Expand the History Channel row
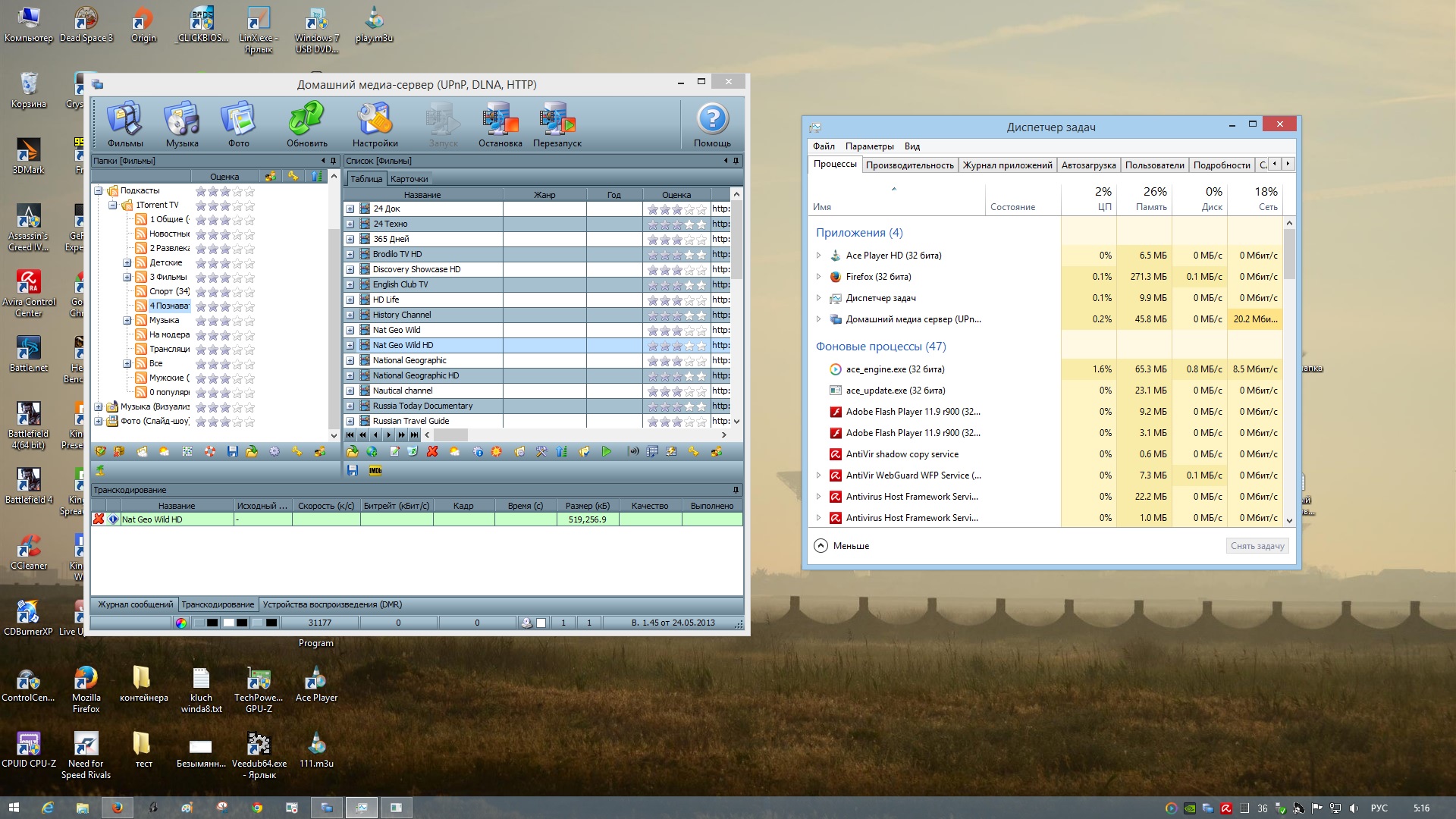 pyautogui.click(x=350, y=315)
